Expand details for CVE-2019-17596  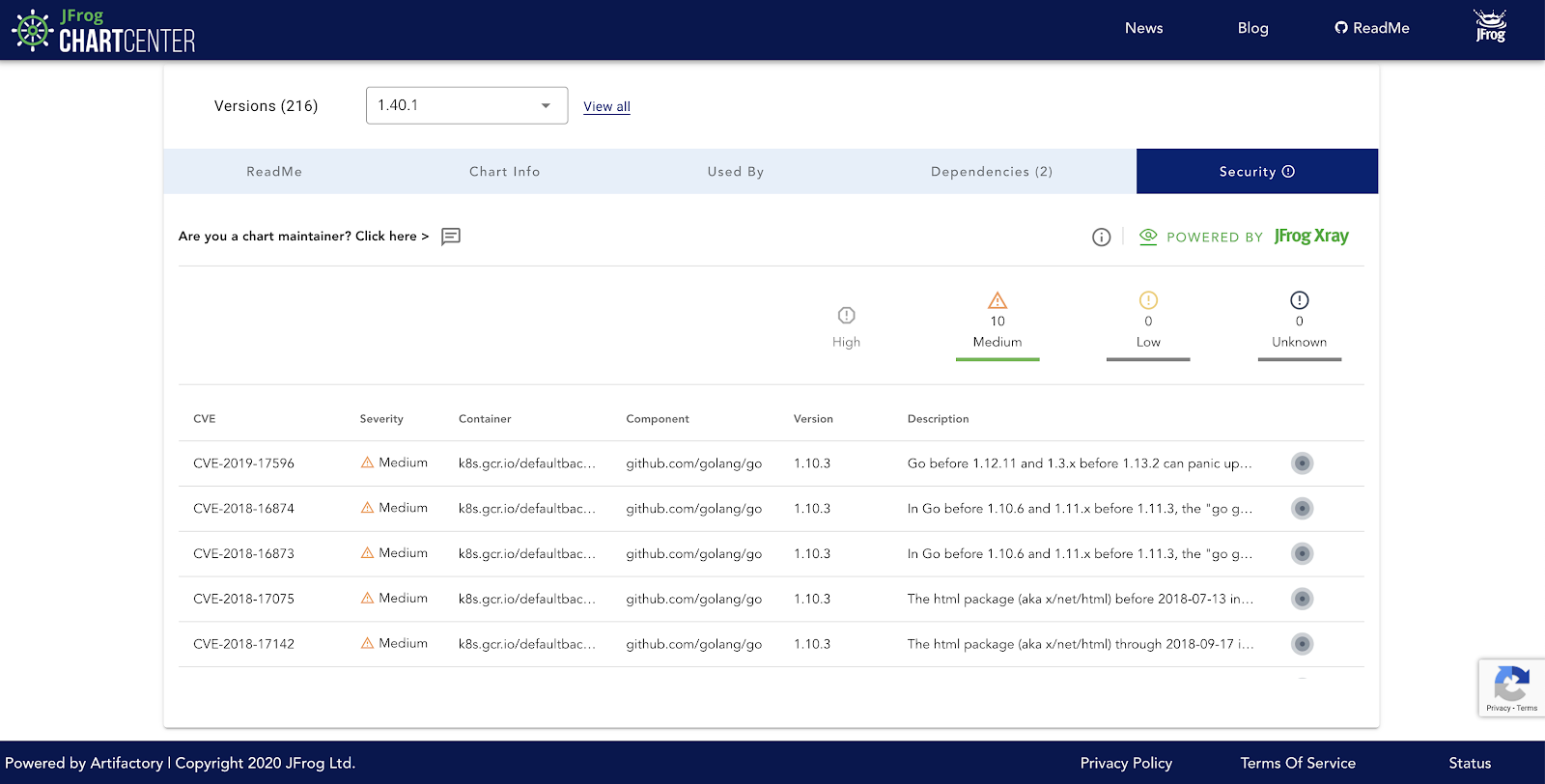(x=1302, y=463)
